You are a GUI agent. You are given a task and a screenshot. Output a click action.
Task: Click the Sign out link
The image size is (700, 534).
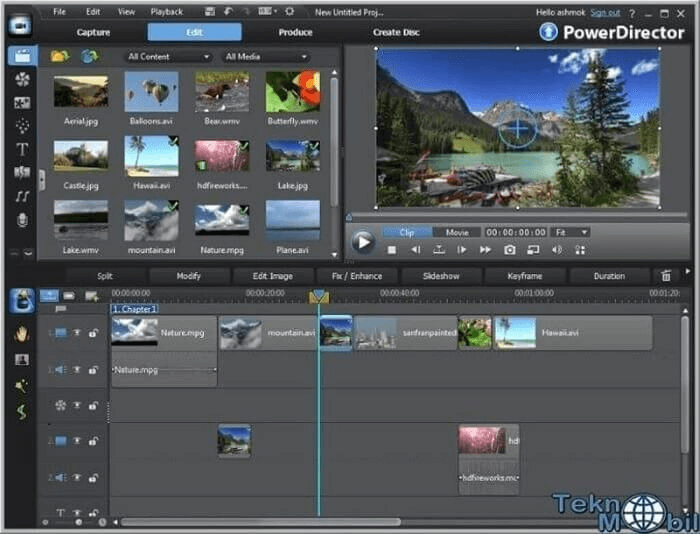click(x=605, y=12)
